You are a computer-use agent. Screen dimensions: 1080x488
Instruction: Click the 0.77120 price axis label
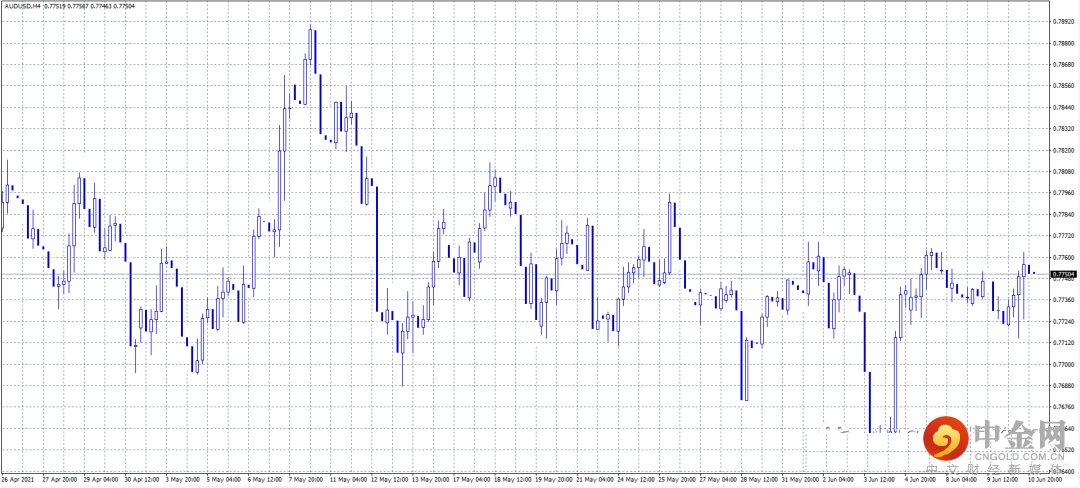click(x=1063, y=343)
